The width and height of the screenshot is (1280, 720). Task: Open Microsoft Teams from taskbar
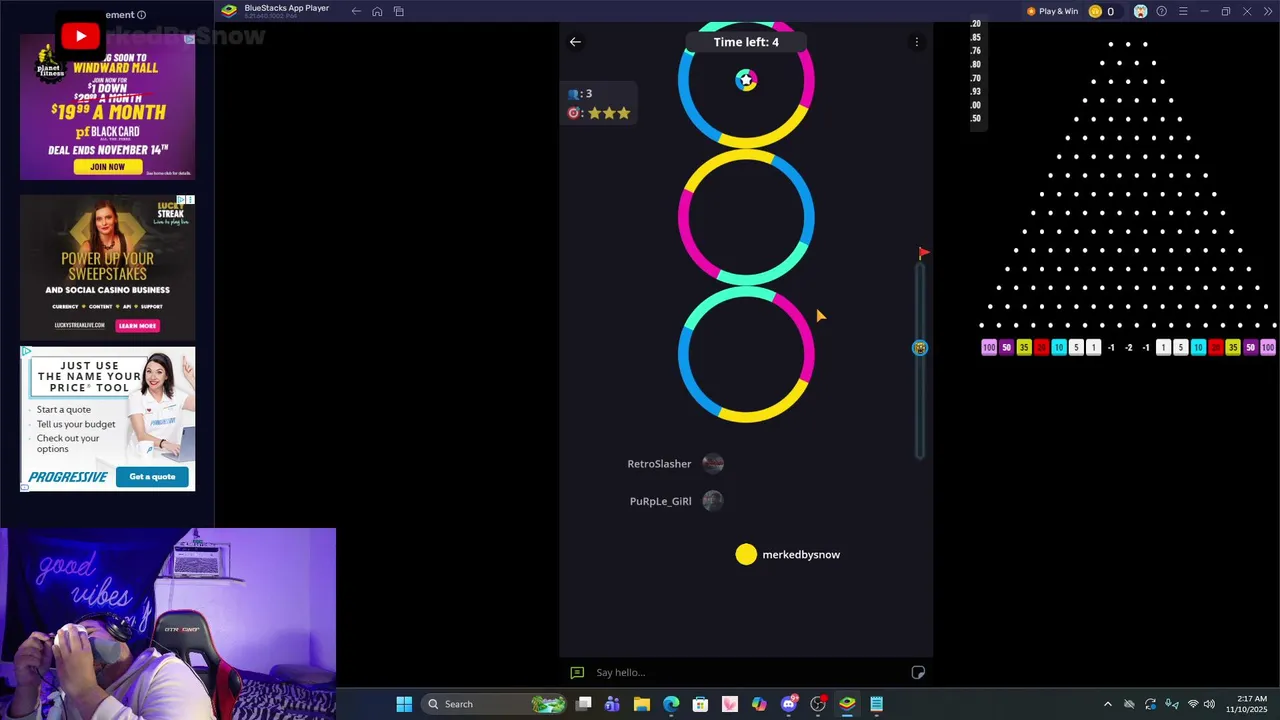click(612, 704)
